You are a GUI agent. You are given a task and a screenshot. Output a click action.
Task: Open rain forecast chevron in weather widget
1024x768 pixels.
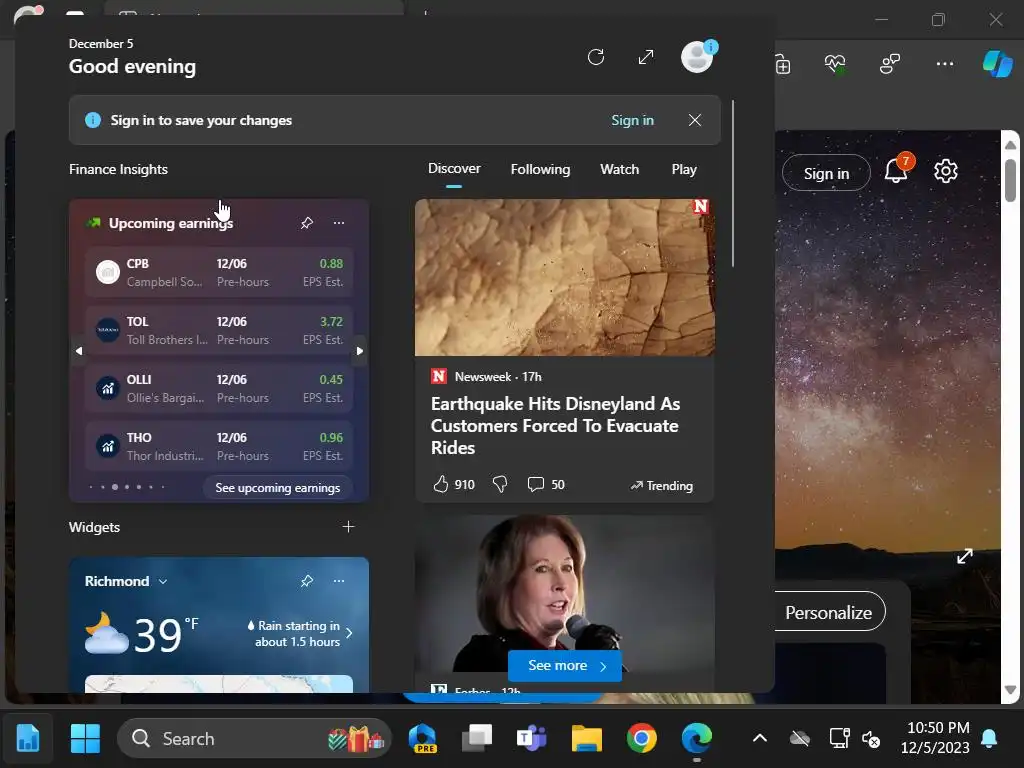[x=349, y=633]
